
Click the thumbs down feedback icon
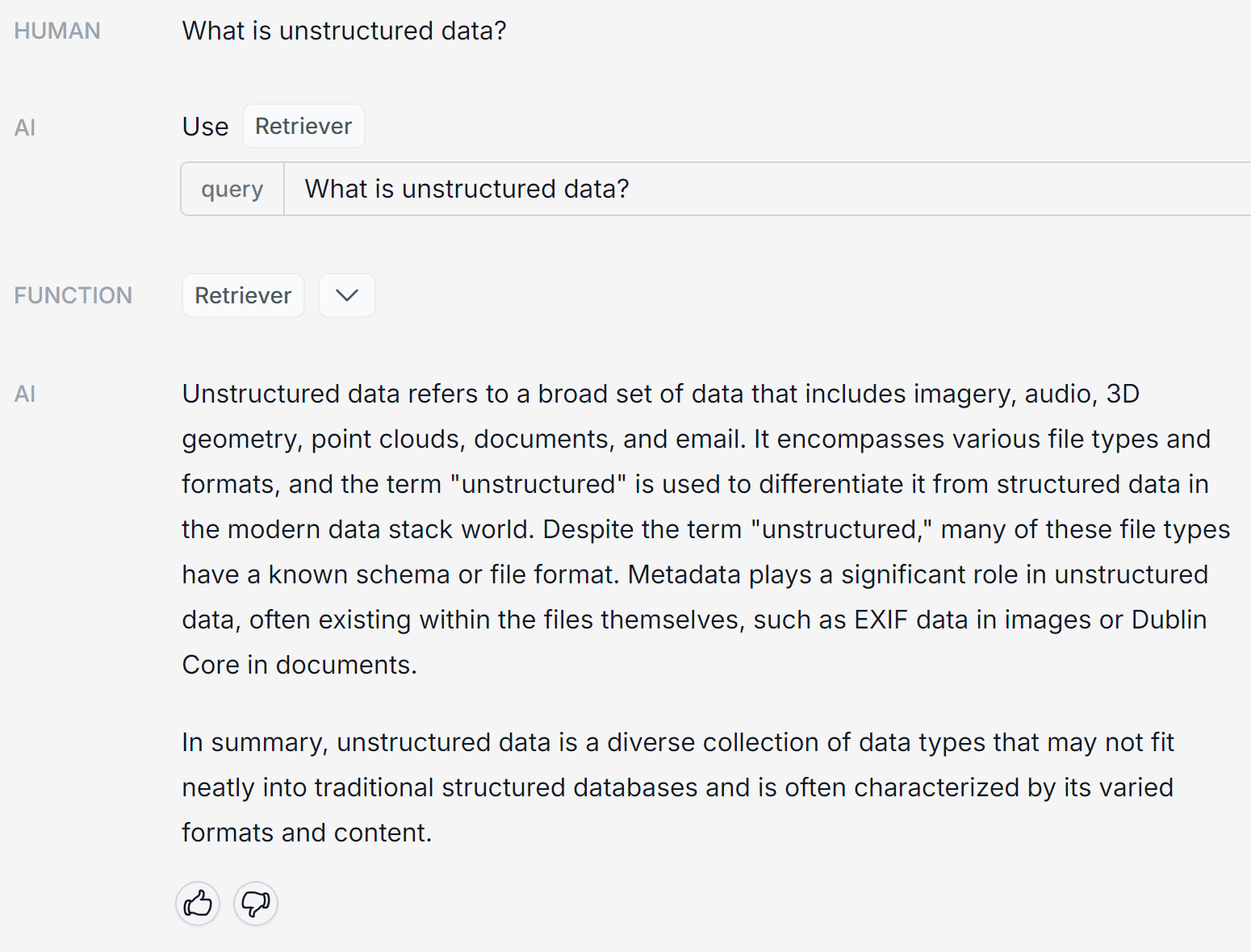tap(256, 904)
